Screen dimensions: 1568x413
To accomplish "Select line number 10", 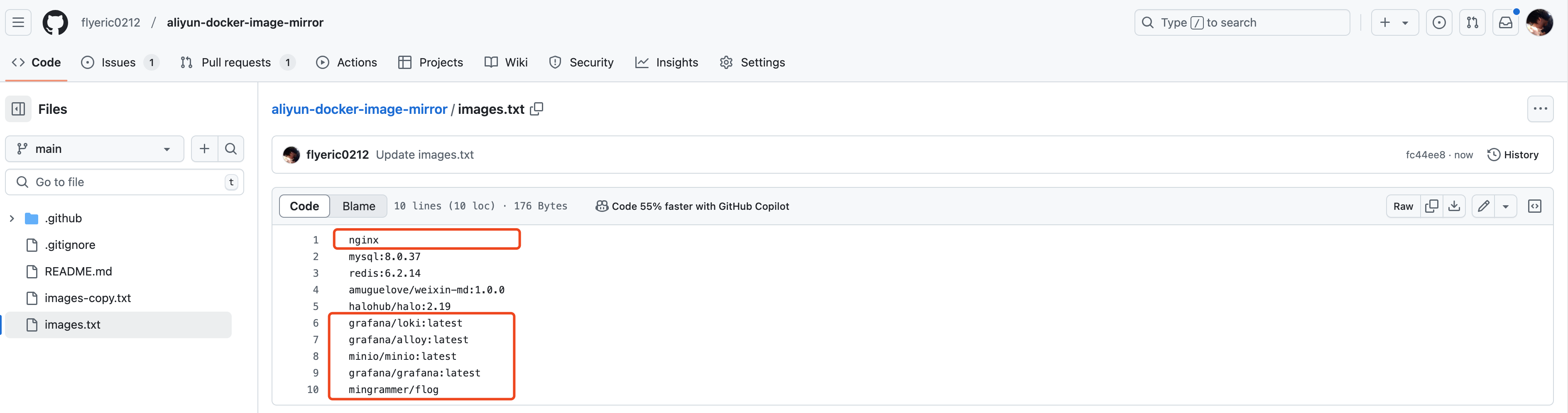I will point(313,390).
